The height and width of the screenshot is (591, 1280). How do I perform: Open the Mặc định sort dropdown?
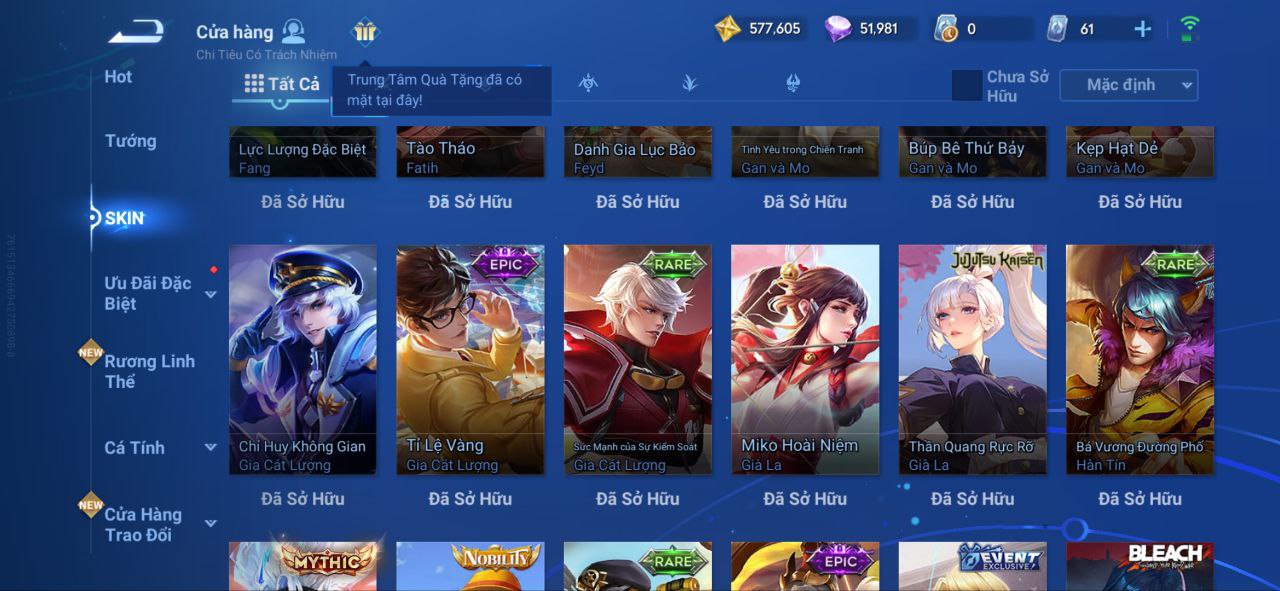click(1128, 85)
